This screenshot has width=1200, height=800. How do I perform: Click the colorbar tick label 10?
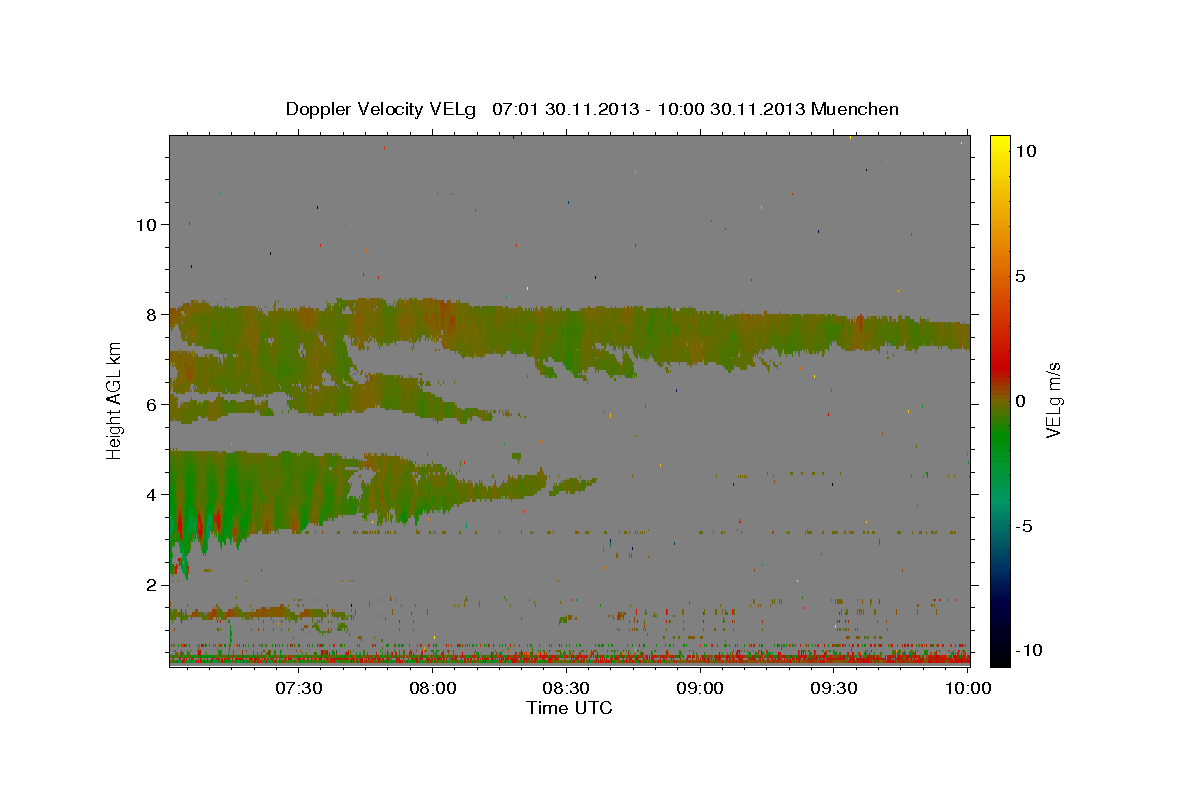[x=1025, y=151]
